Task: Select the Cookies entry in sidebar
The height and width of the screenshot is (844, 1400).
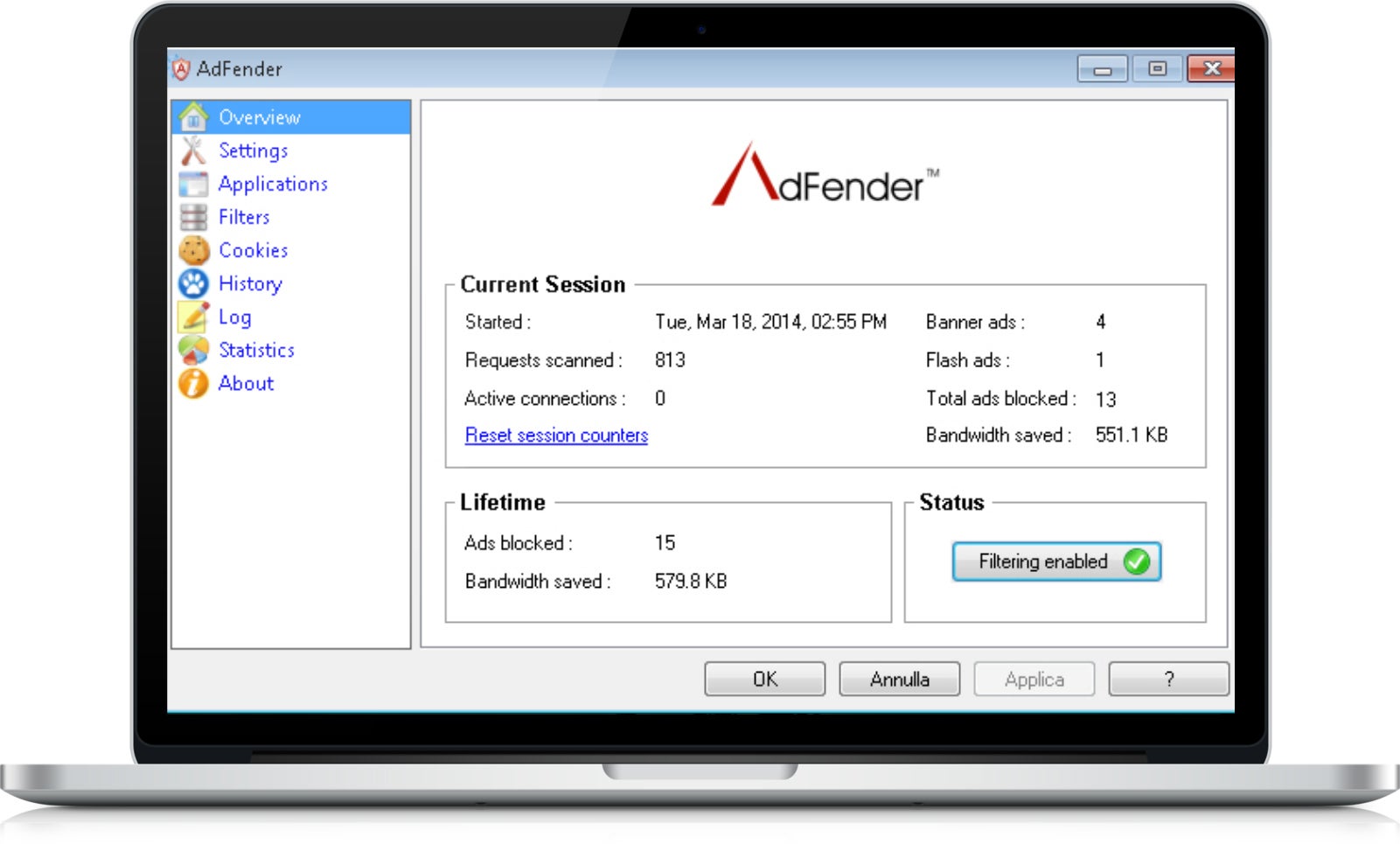Action: tap(254, 250)
